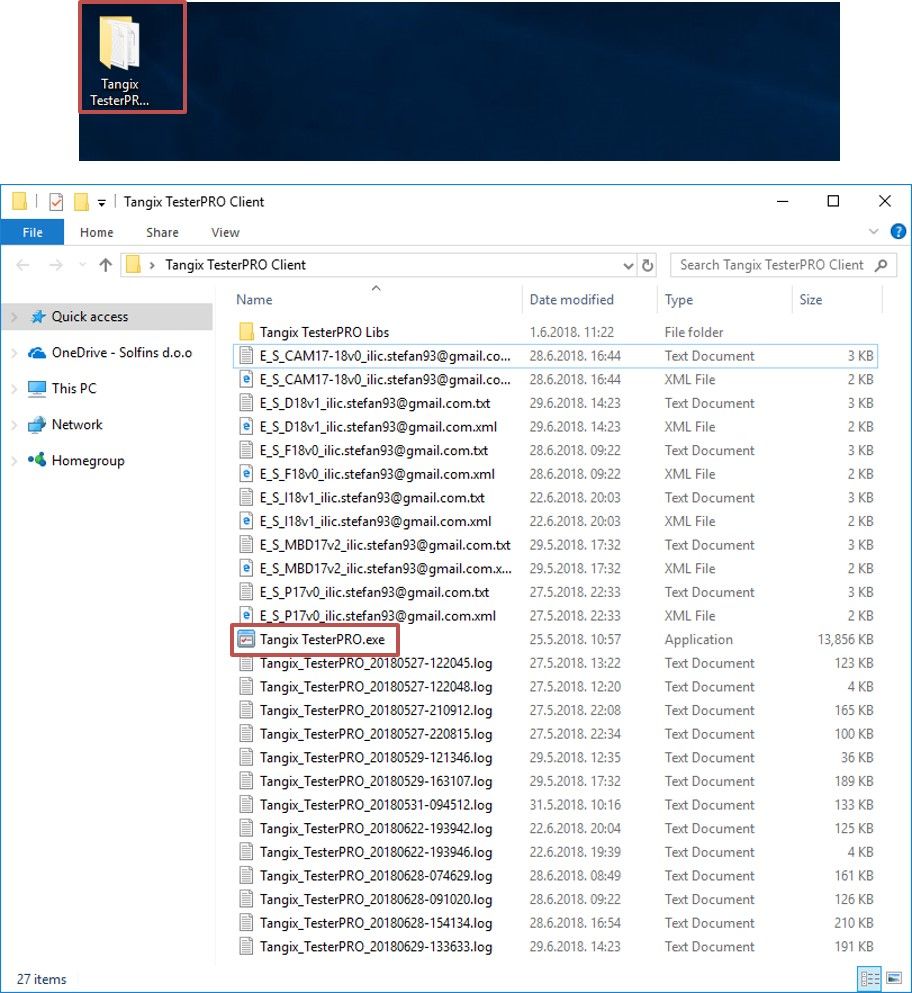Click the refresh icon beside the address bar
Image resolution: width=912 pixels, height=993 pixels.
648,265
